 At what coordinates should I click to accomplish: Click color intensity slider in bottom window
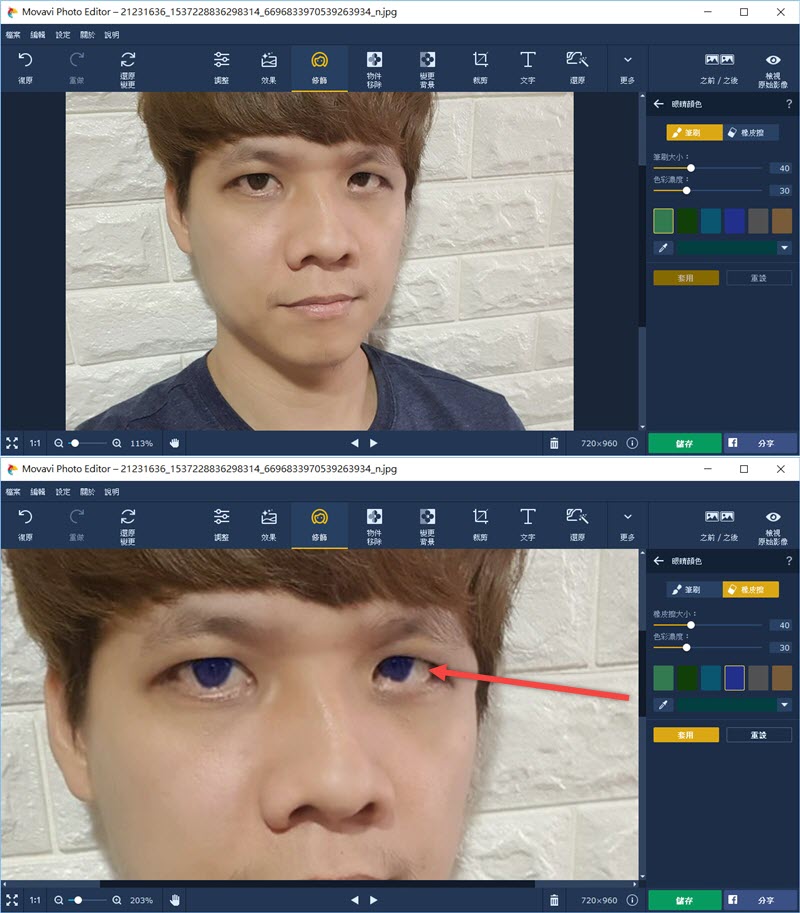(x=708, y=647)
